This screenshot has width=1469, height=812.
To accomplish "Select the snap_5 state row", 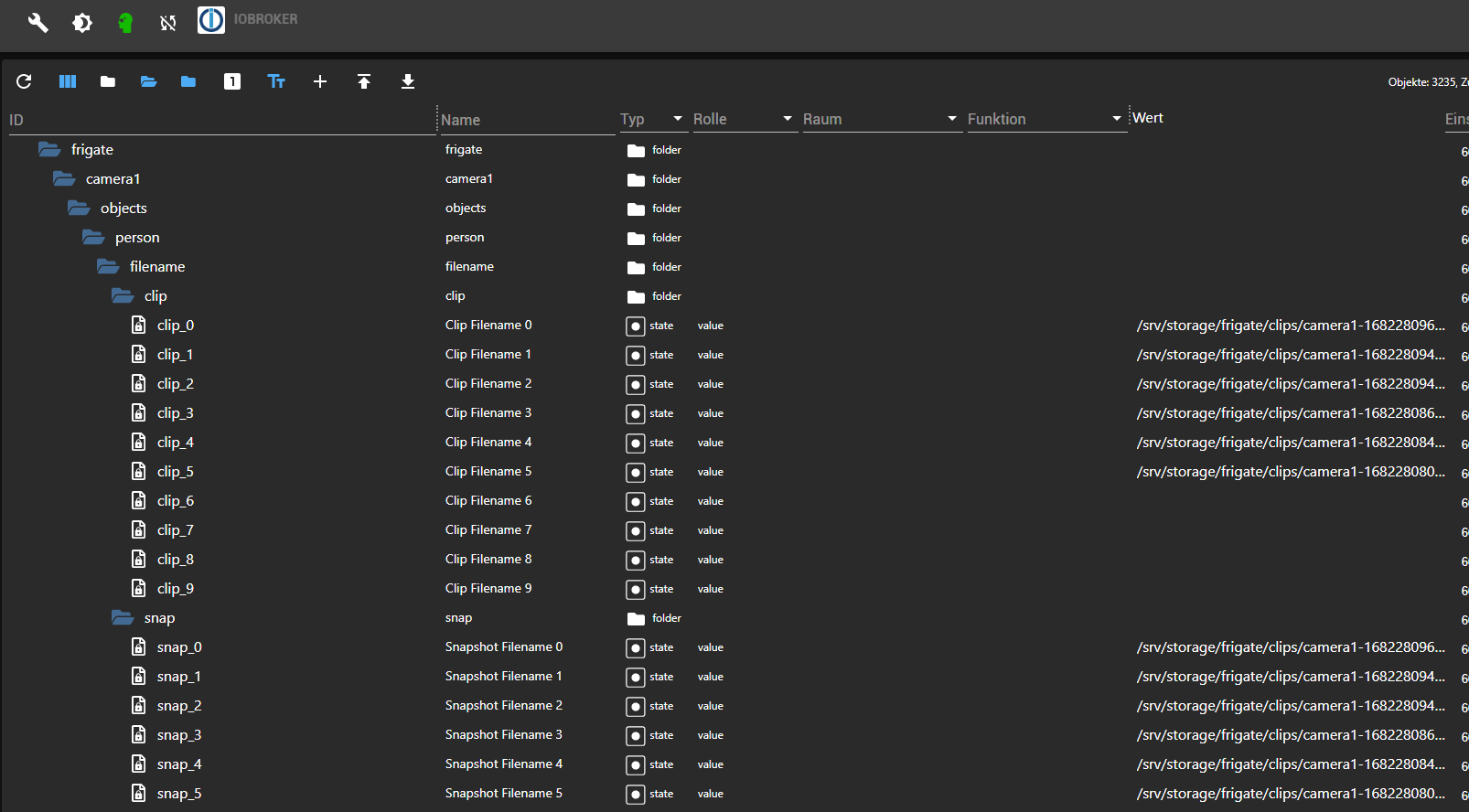I will pos(734,793).
